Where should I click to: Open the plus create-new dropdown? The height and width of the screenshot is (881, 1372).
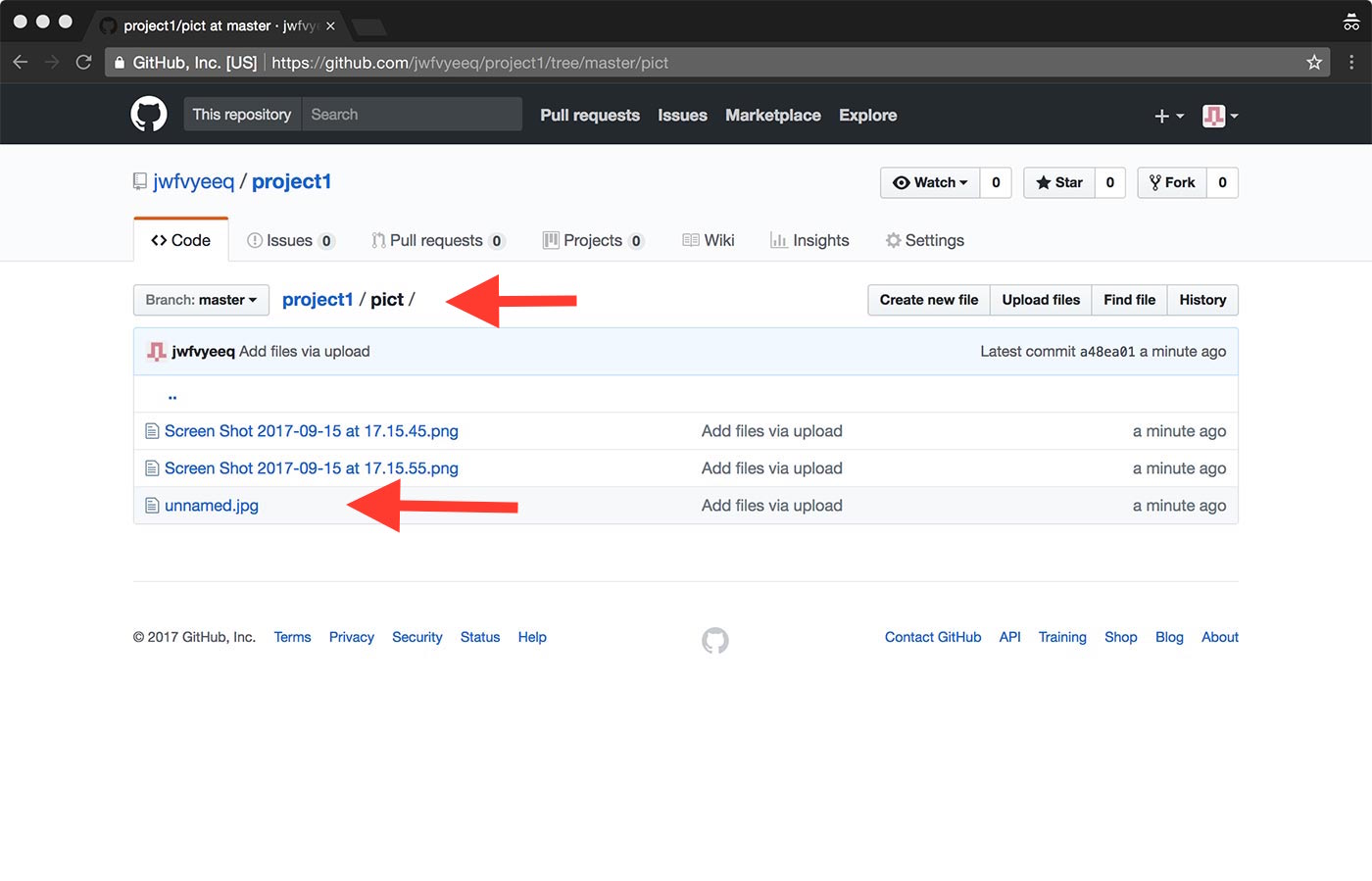[x=1169, y=116]
